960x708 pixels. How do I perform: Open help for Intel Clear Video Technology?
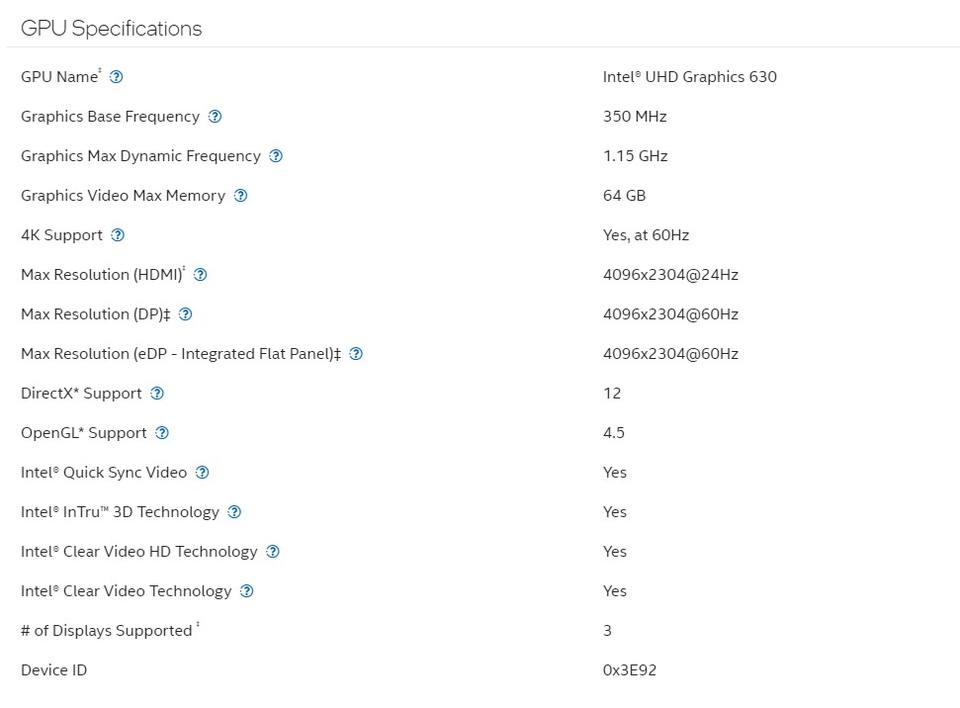click(247, 591)
